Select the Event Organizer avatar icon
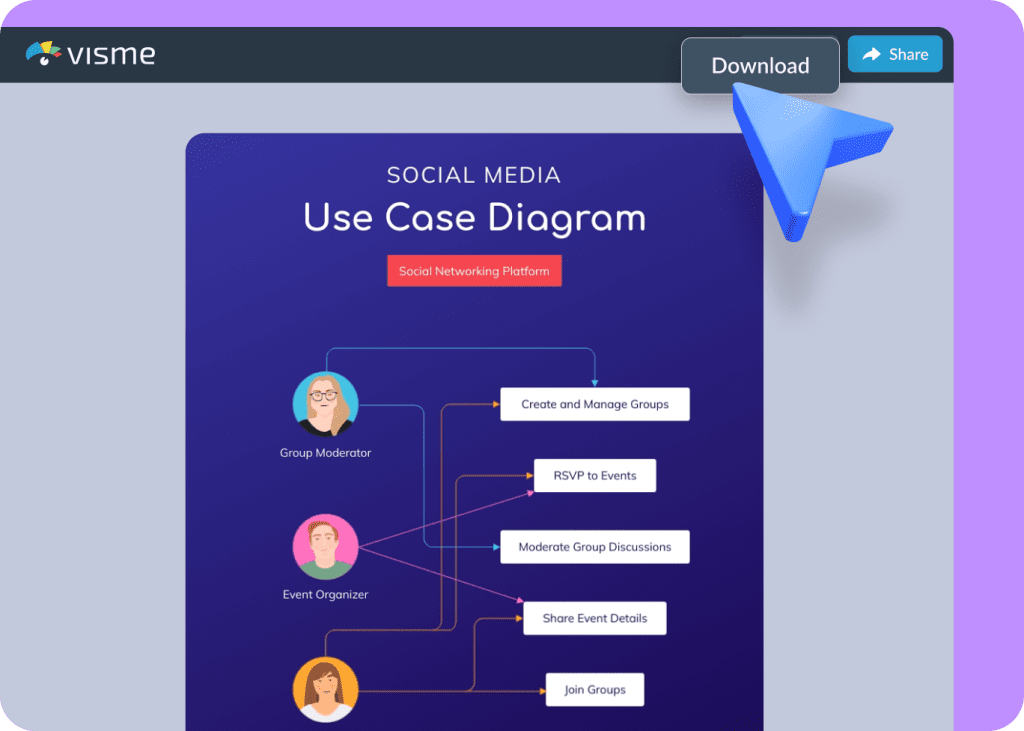The image size is (1024, 731). (325, 548)
